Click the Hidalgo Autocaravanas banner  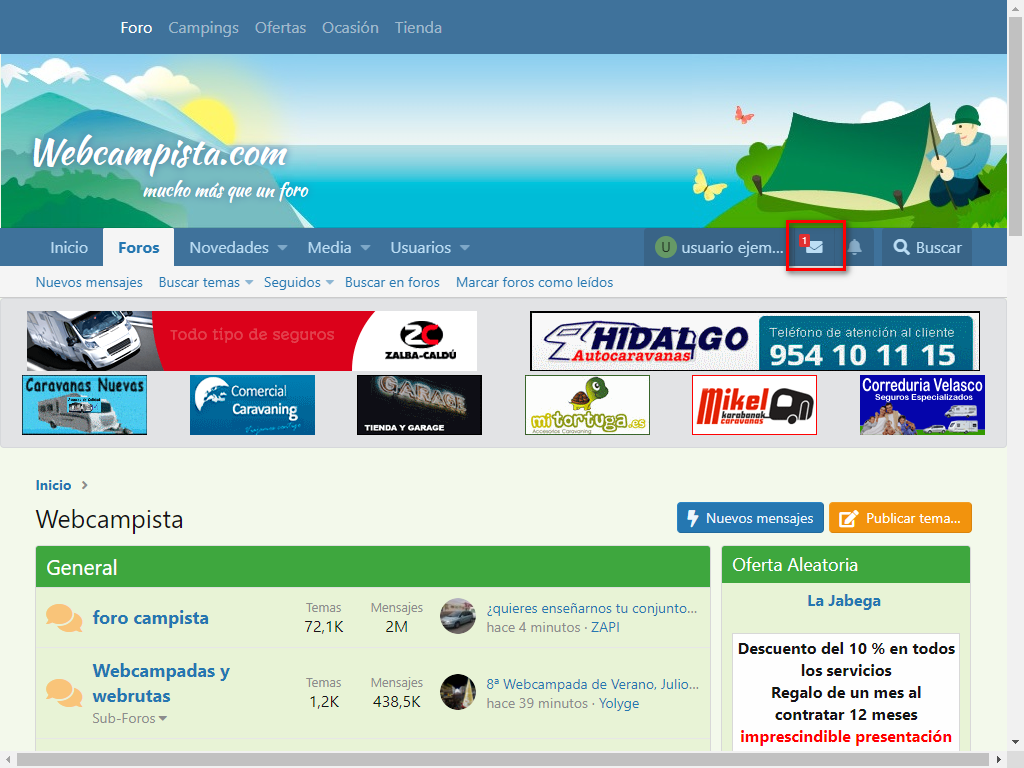pos(755,341)
